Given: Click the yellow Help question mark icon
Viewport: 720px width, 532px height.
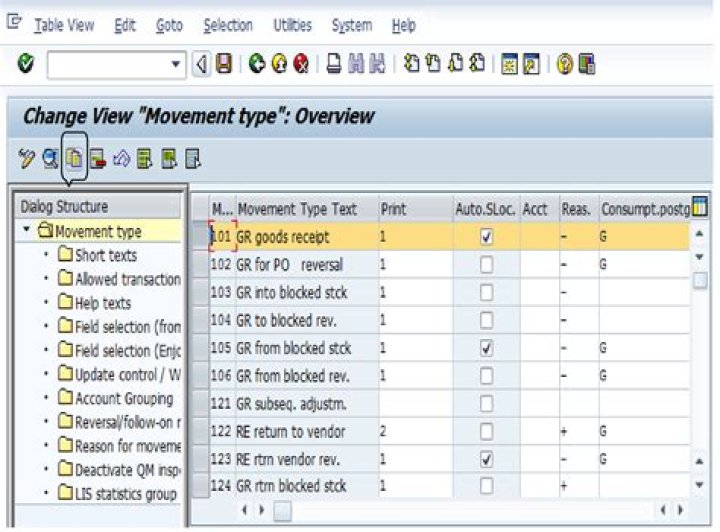Looking at the screenshot, I should pyautogui.click(x=565, y=64).
